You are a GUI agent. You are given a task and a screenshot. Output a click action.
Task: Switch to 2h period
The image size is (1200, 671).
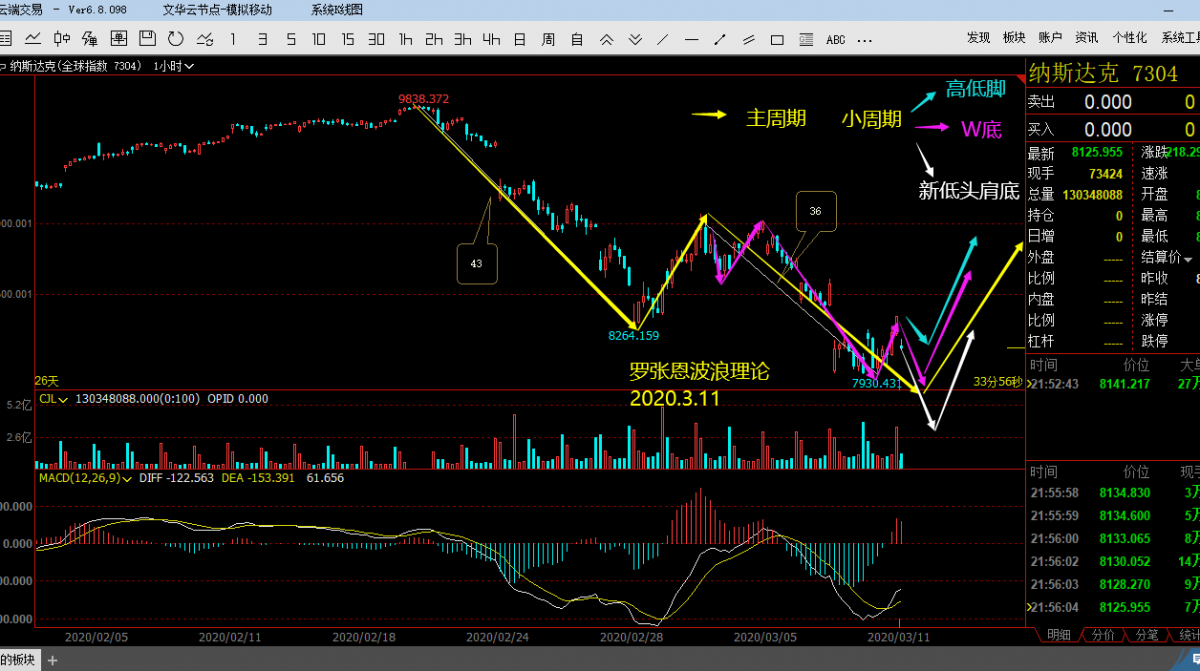coord(434,39)
